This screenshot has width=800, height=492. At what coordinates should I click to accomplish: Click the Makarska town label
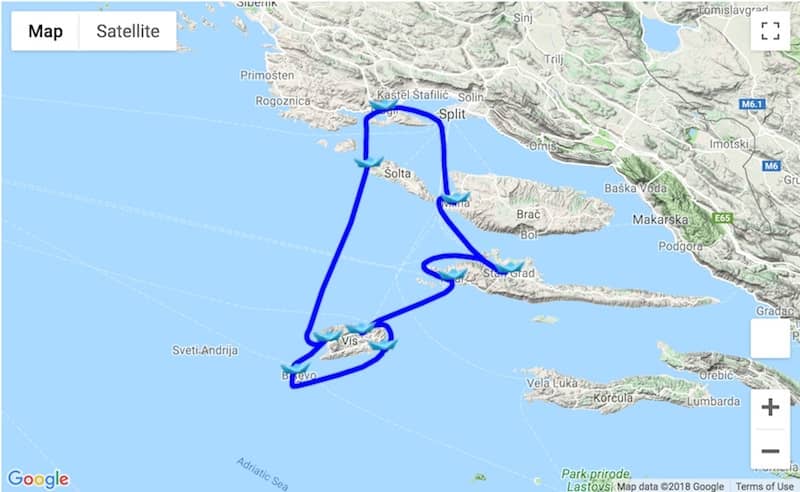coord(660,220)
